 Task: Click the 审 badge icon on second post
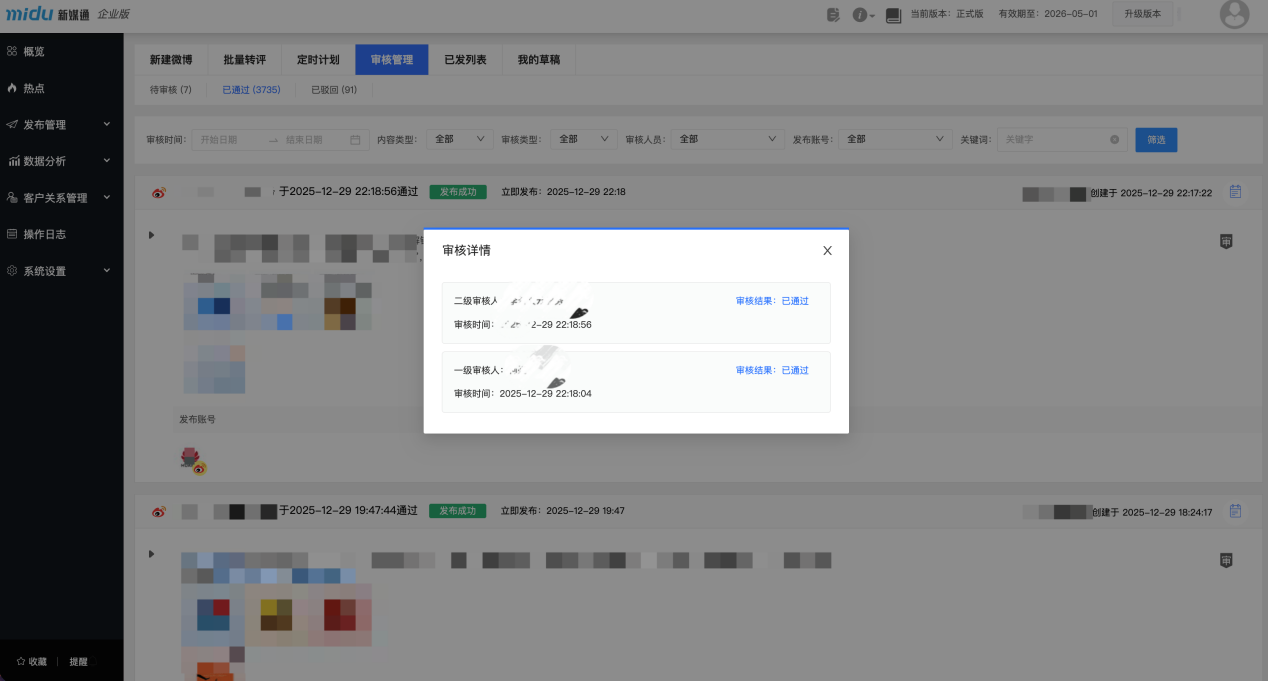click(x=1225, y=561)
